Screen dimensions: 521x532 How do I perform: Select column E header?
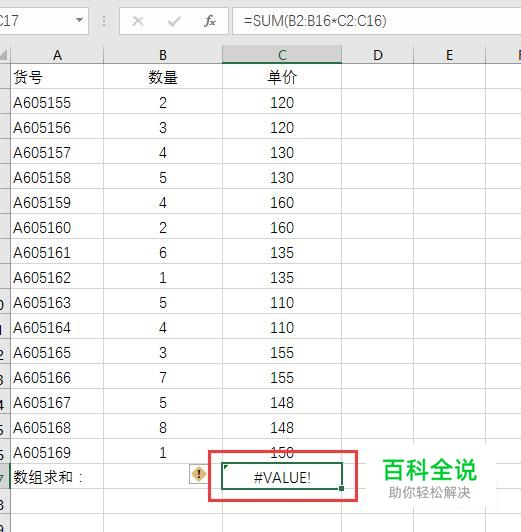(449, 55)
